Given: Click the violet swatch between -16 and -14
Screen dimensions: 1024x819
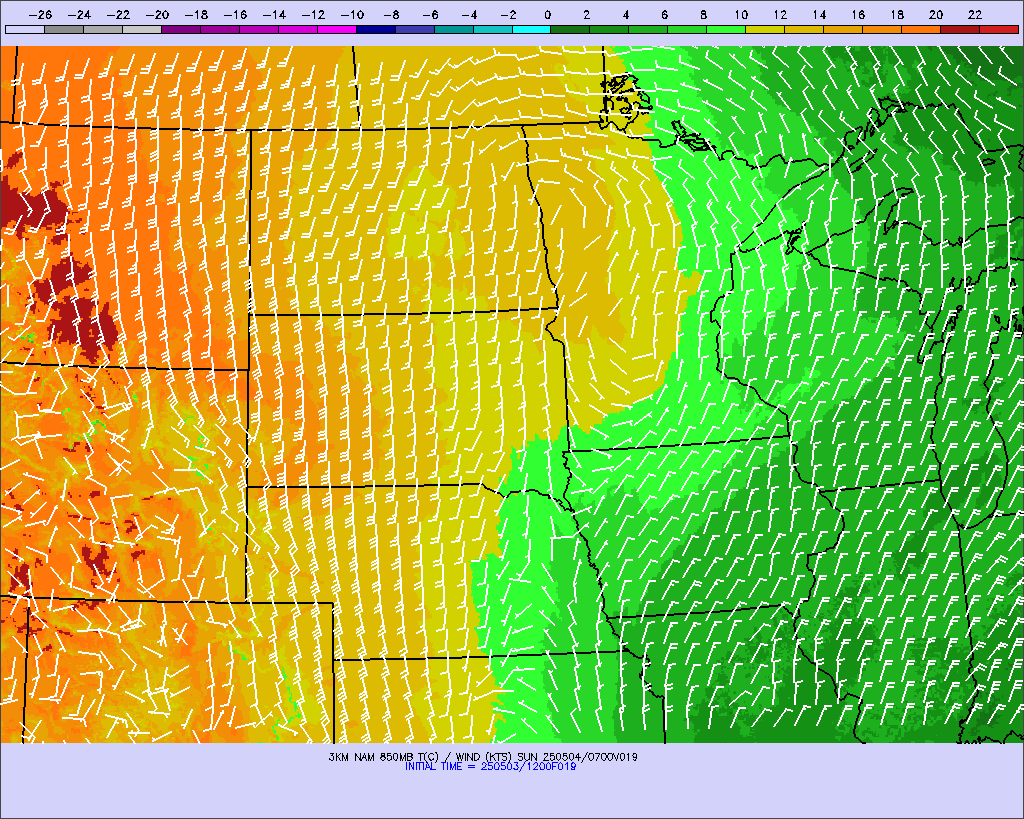Looking at the screenshot, I should [259, 29].
